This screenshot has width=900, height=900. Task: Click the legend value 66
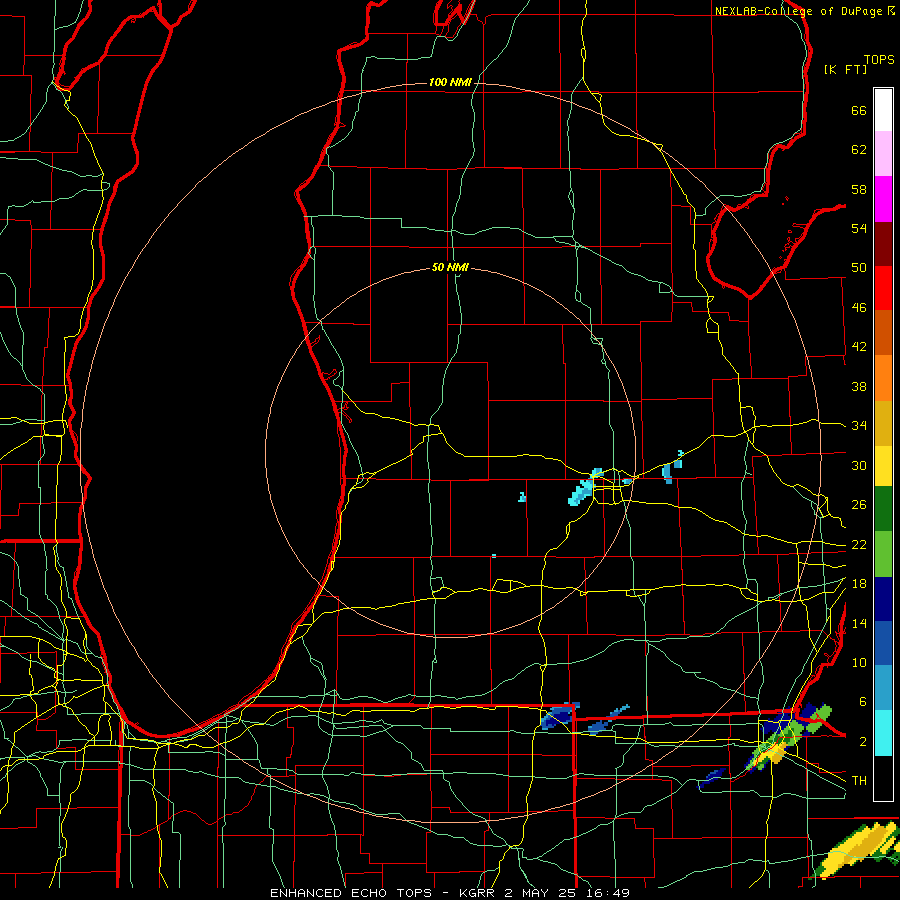pos(859,110)
